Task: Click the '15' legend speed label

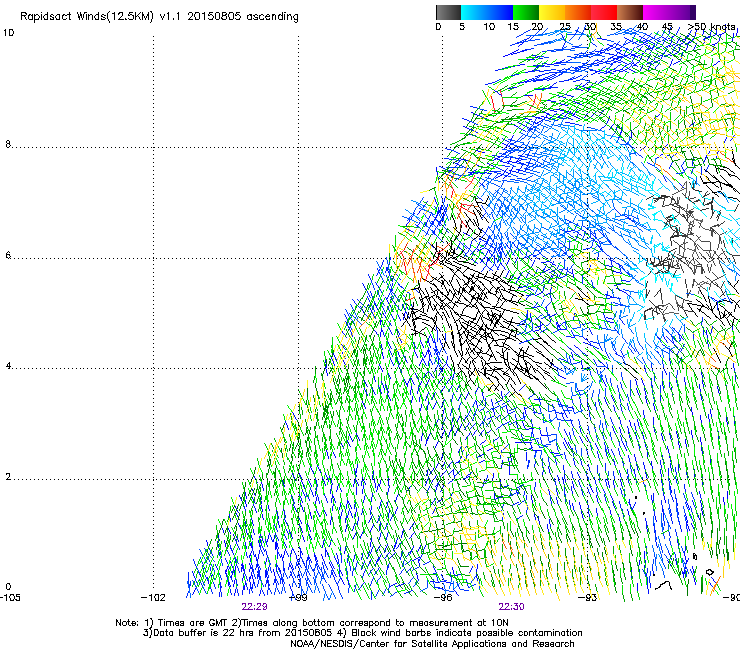Action: pyautogui.click(x=513, y=27)
